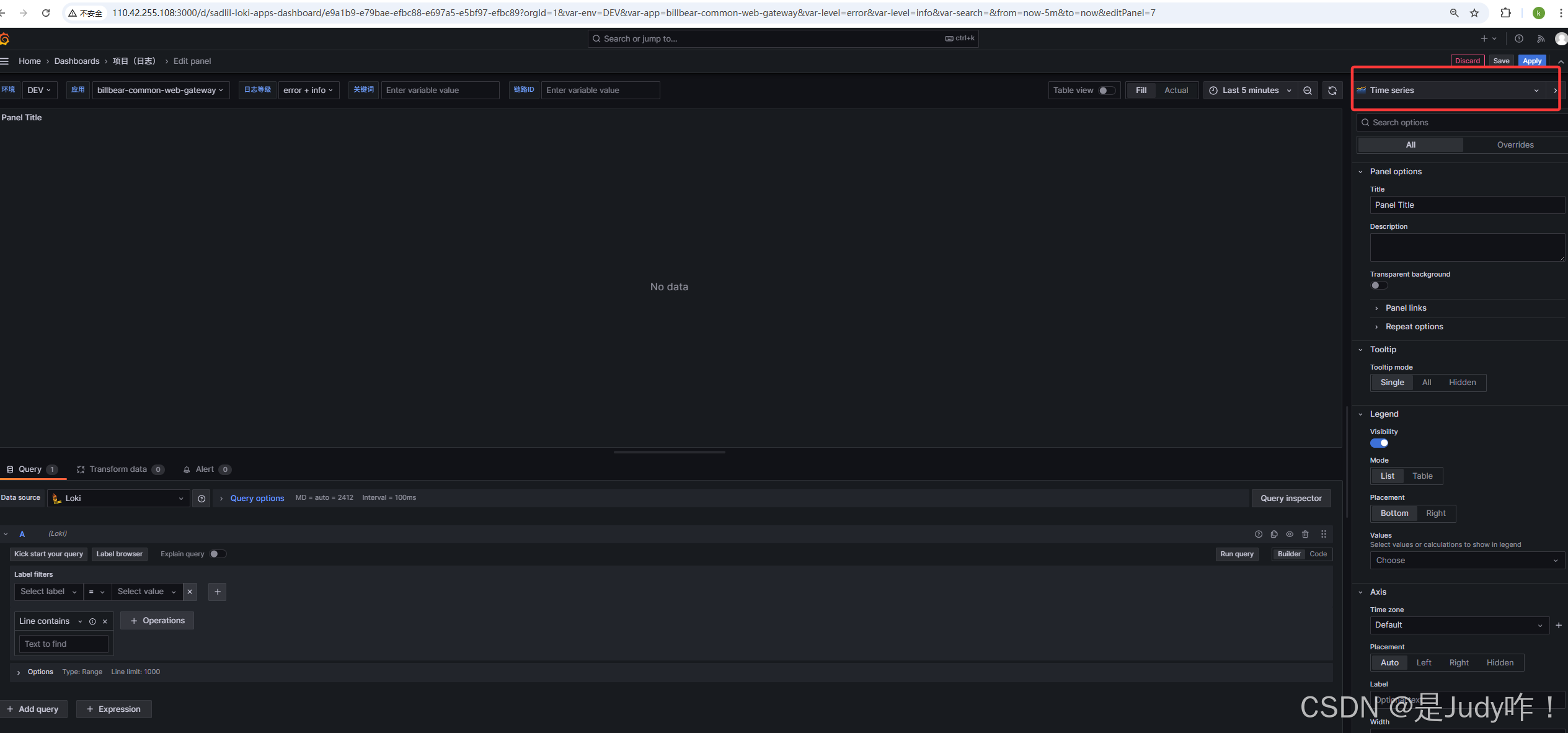Switch to the Overrides tab
The width and height of the screenshot is (1568, 733).
point(1515,145)
